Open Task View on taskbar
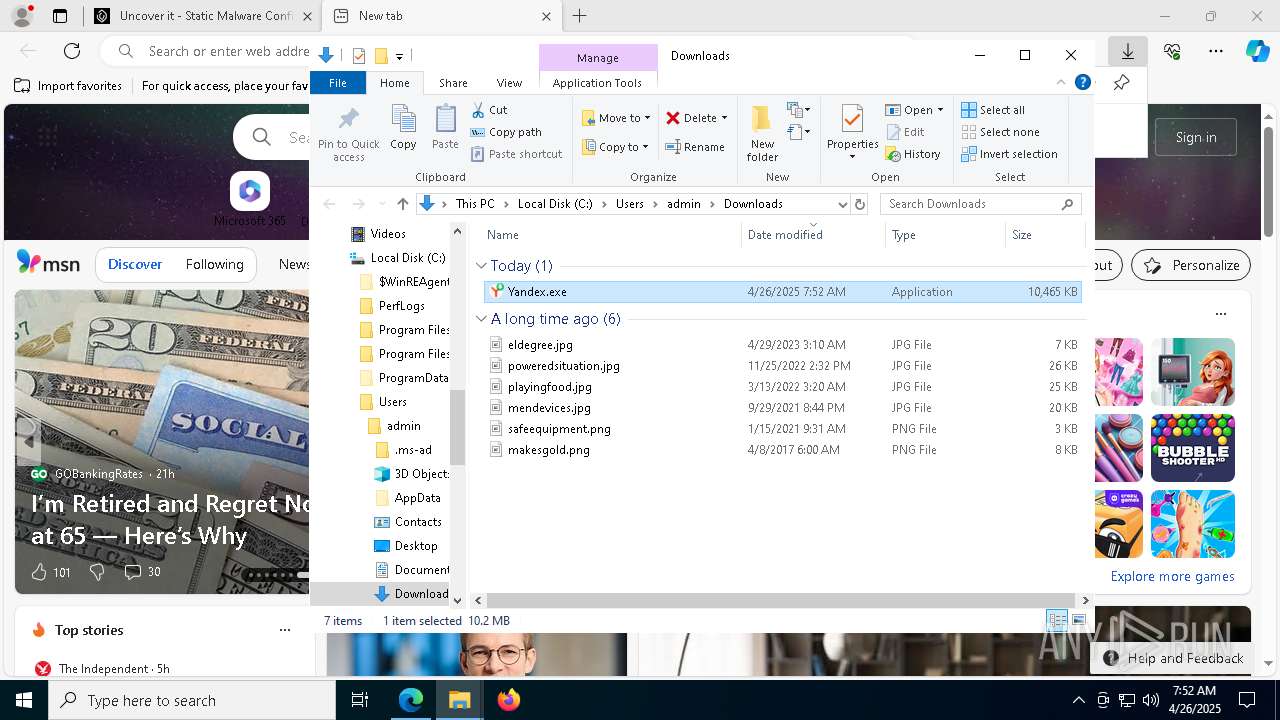The height and width of the screenshot is (720, 1280). pyautogui.click(x=360, y=700)
